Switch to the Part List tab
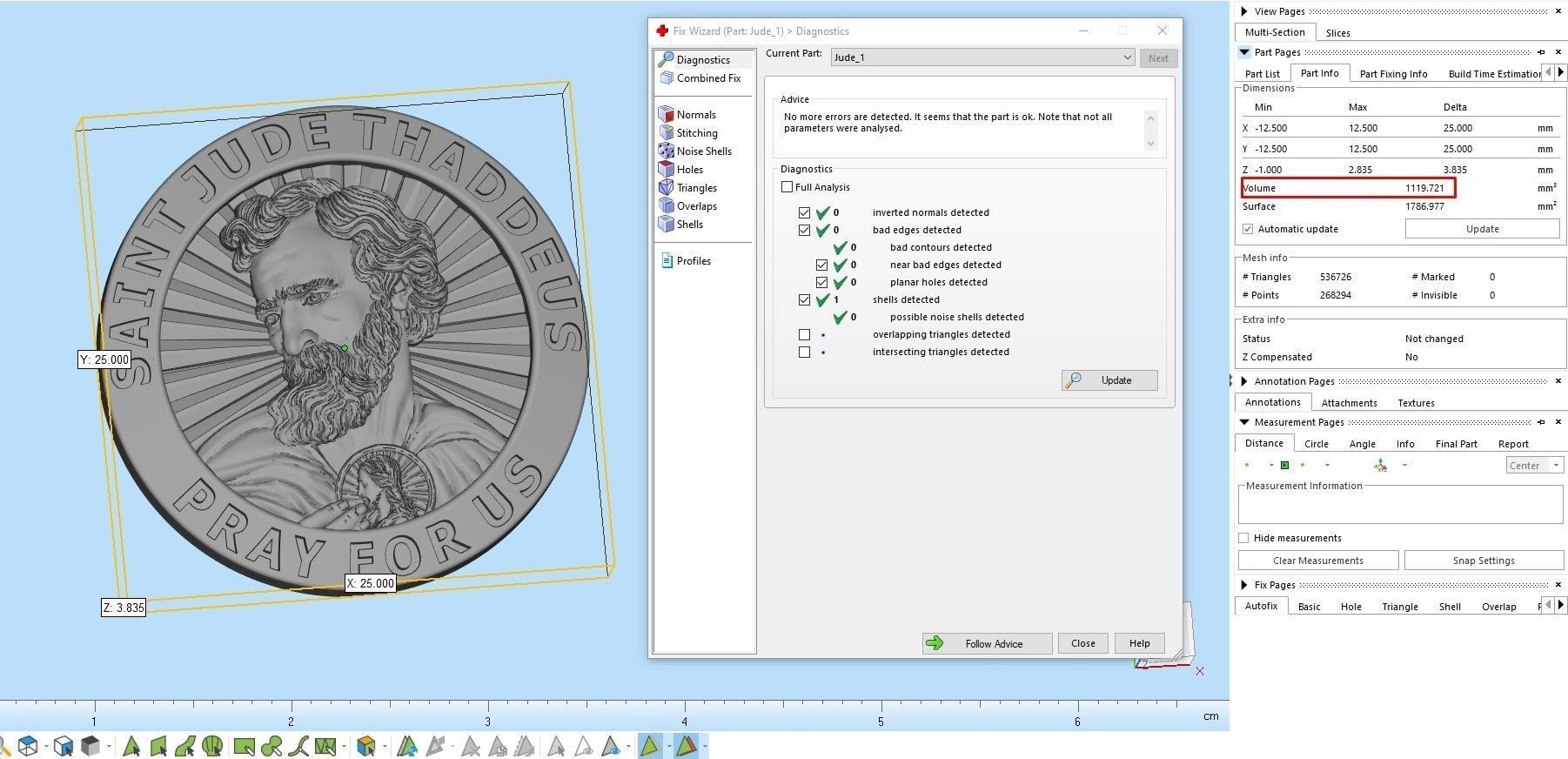 pyautogui.click(x=1262, y=74)
